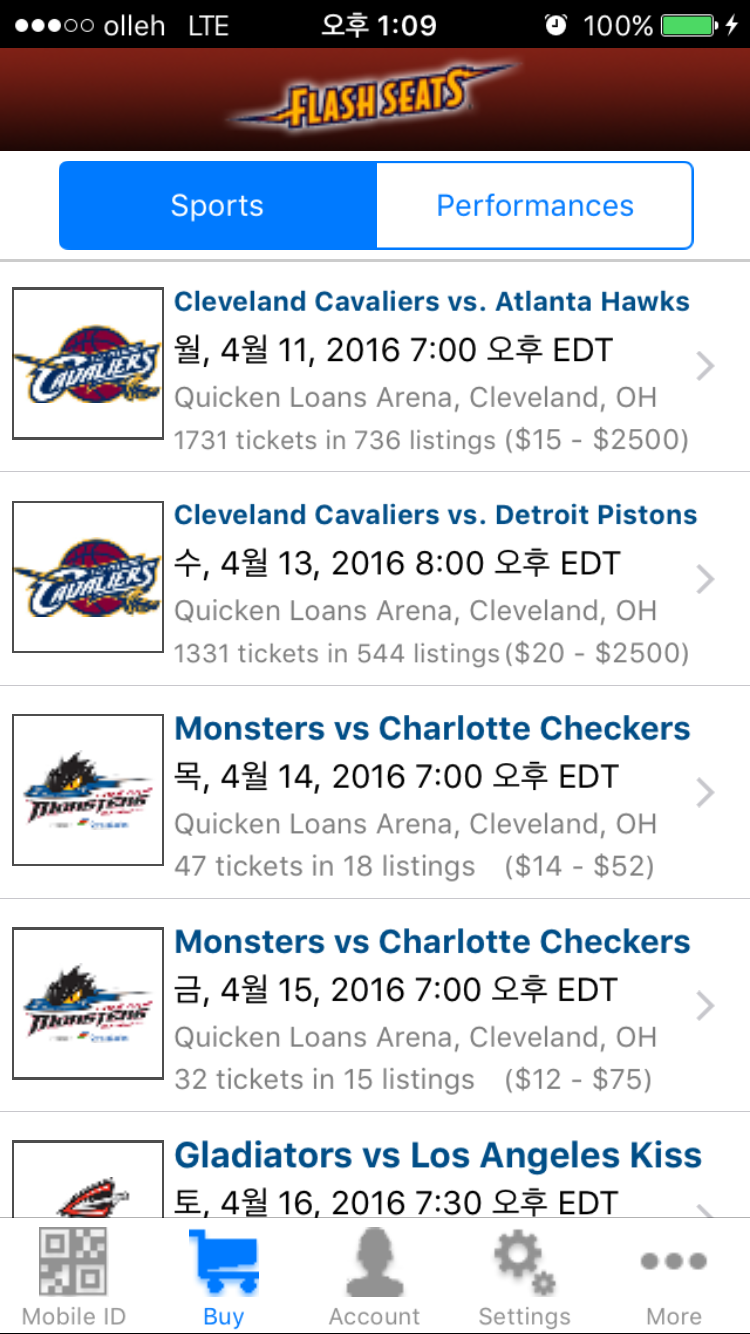Open the Mobile ID QR code tab
The image size is (750, 1334).
[x=74, y=1275]
